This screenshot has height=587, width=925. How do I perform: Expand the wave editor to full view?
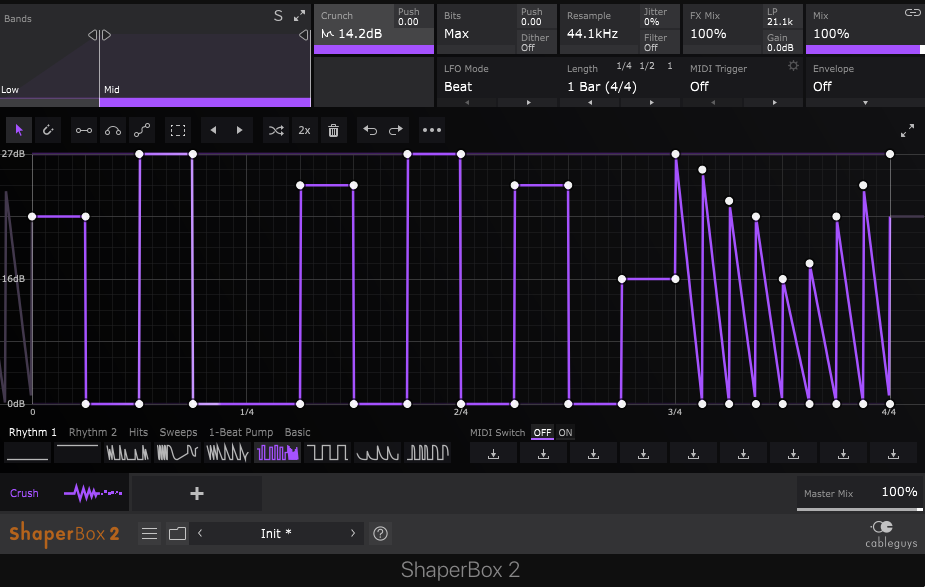(907, 130)
